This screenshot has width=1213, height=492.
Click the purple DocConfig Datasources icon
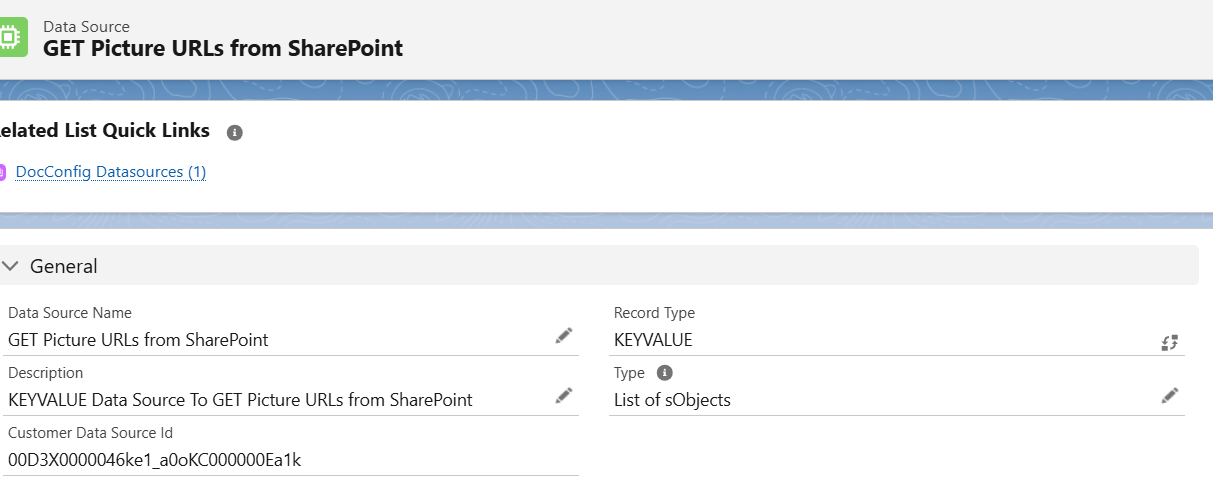coord(3,172)
